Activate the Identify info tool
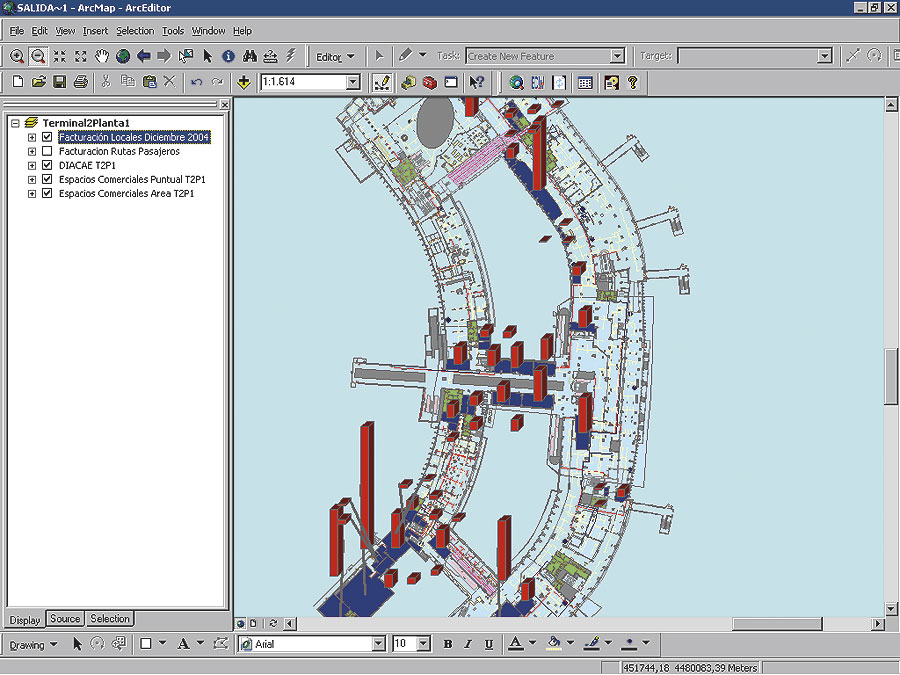 pos(228,57)
